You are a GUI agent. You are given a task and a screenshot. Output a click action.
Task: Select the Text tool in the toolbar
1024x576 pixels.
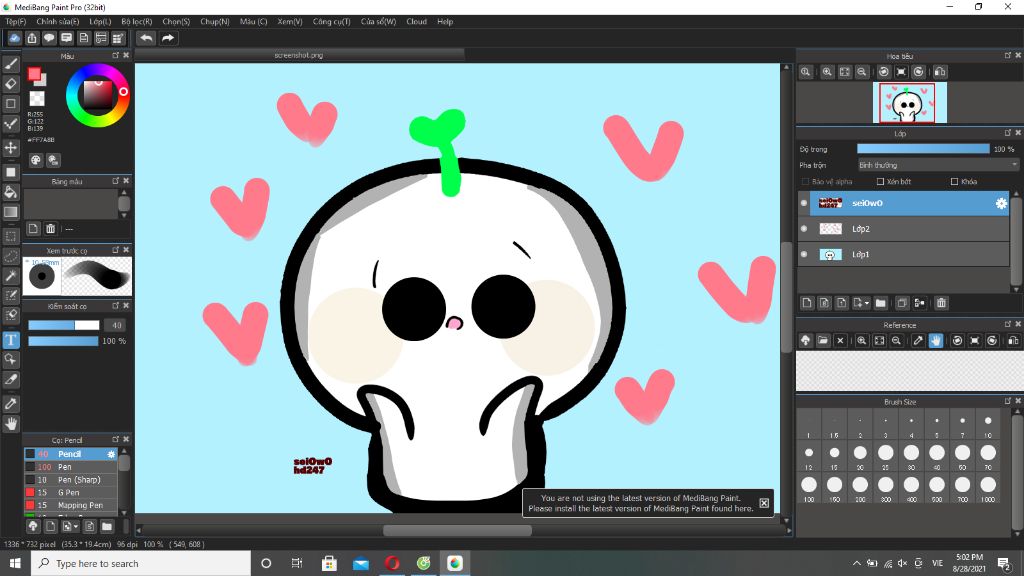[11, 340]
